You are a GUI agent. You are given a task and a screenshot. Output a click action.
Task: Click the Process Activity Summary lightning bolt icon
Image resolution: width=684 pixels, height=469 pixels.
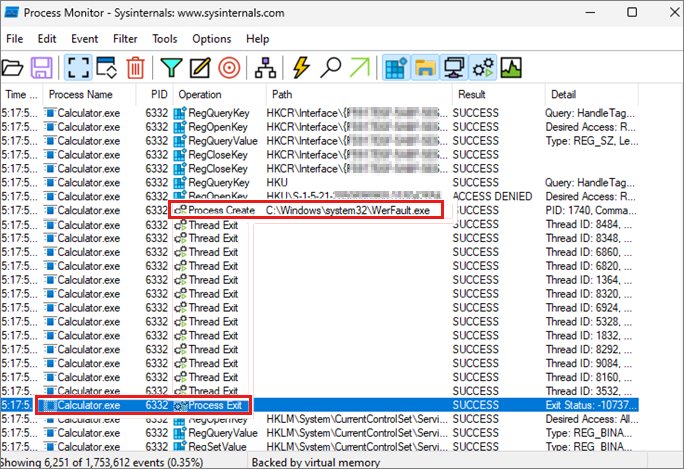tap(301, 68)
